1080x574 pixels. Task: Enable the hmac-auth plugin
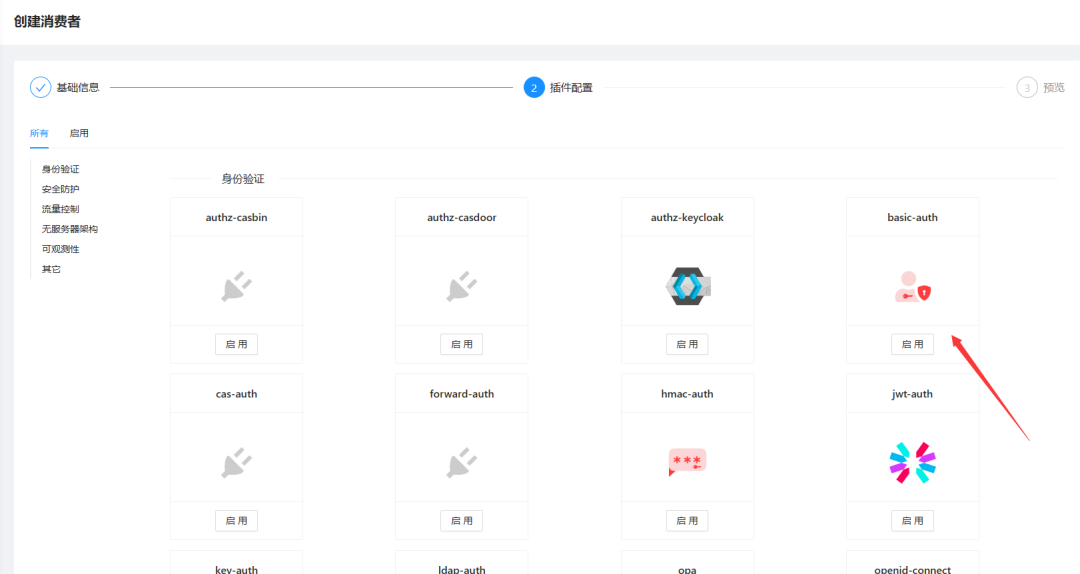click(x=687, y=520)
